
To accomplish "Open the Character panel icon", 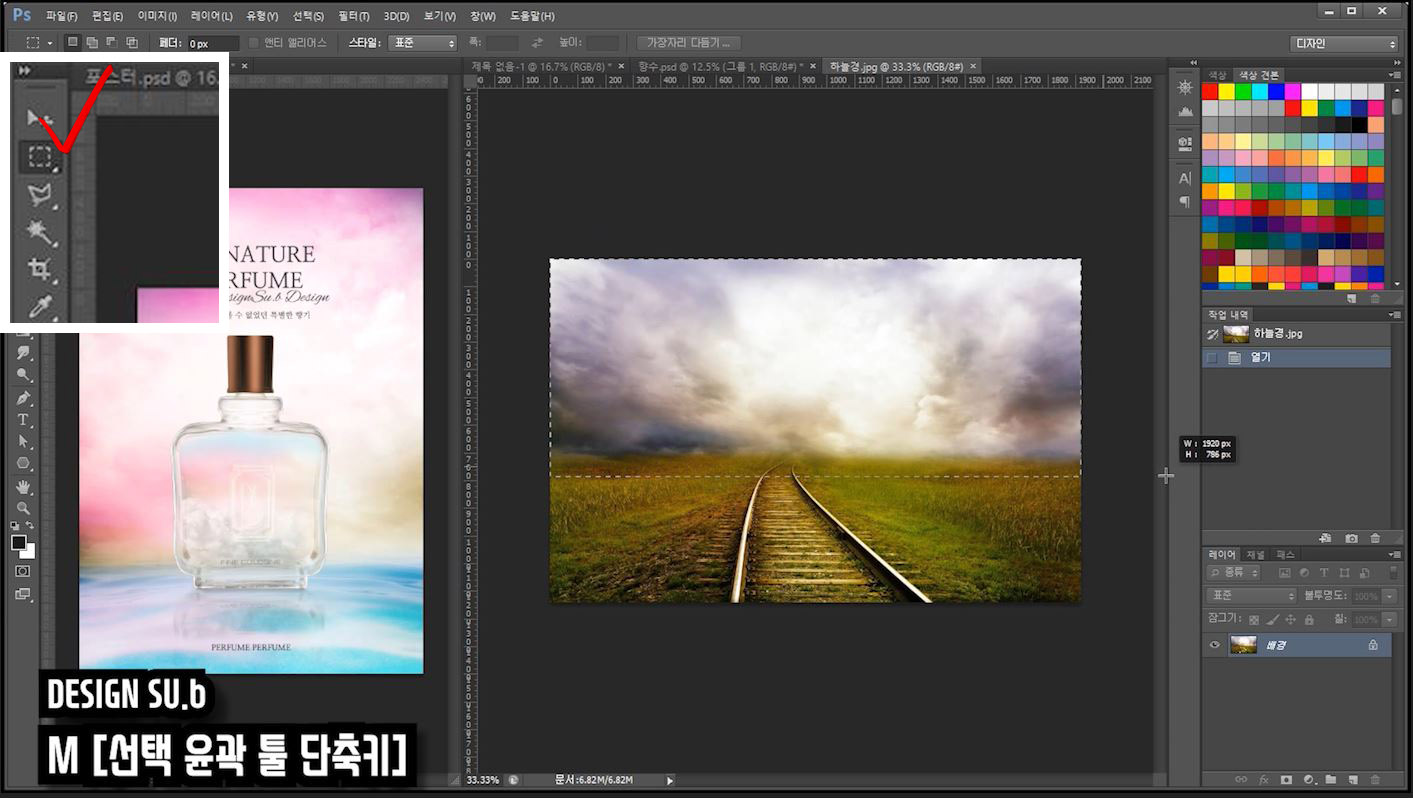I will pyautogui.click(x=1185, y=178).
